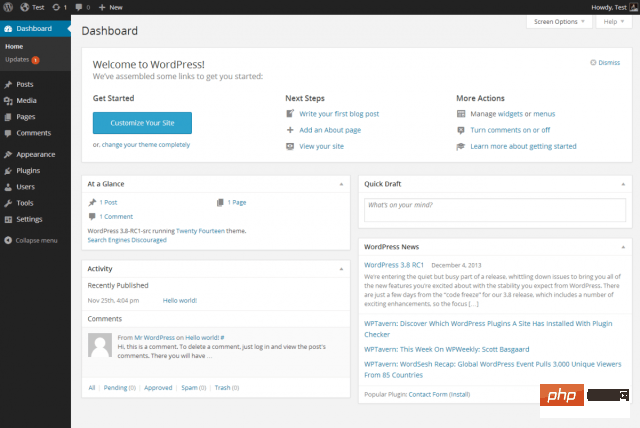Expand the Screen Options dropdown

tap(559, 22)
